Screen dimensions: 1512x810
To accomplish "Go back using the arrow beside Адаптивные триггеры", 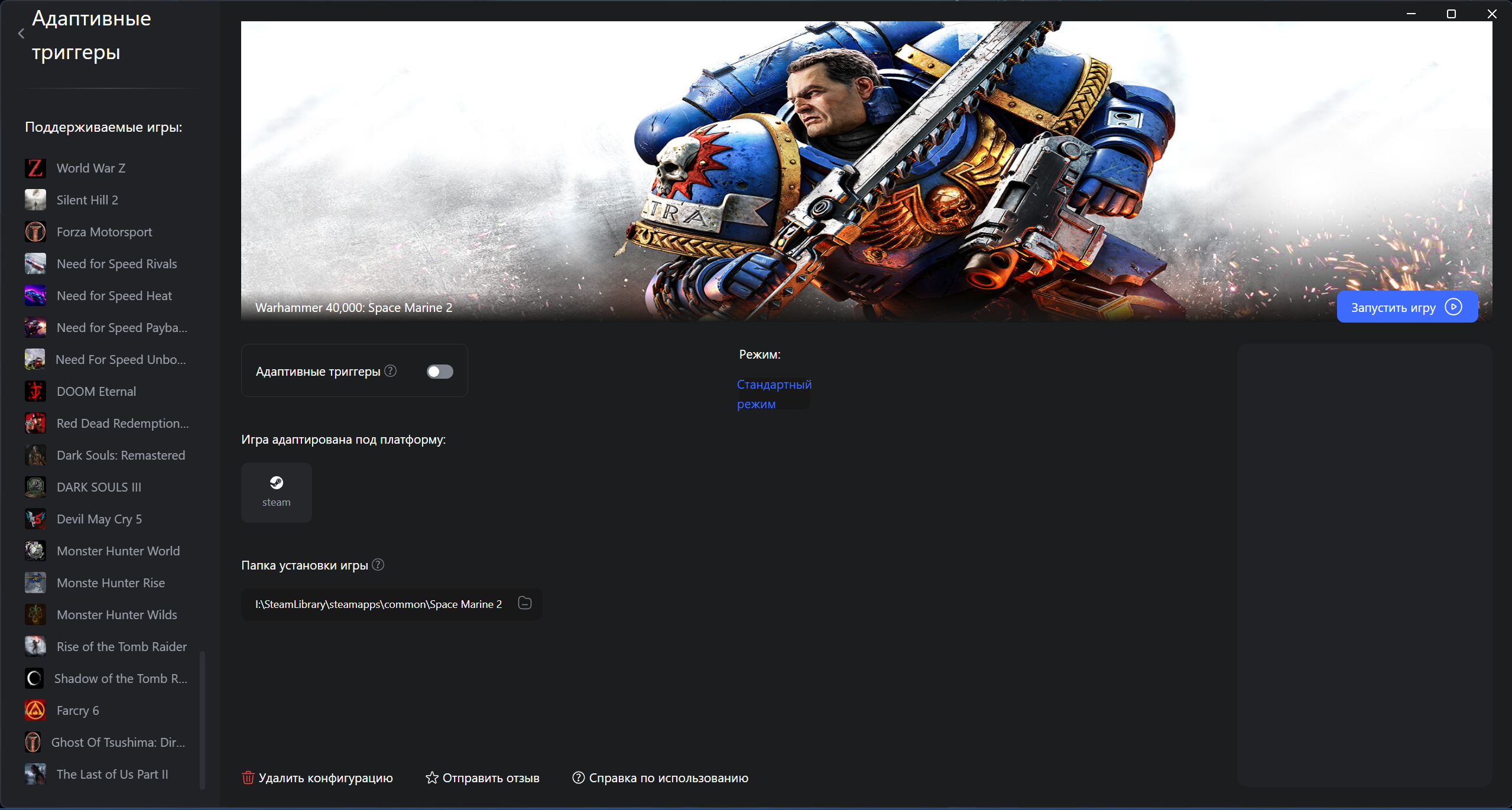I will click(21, 34).
